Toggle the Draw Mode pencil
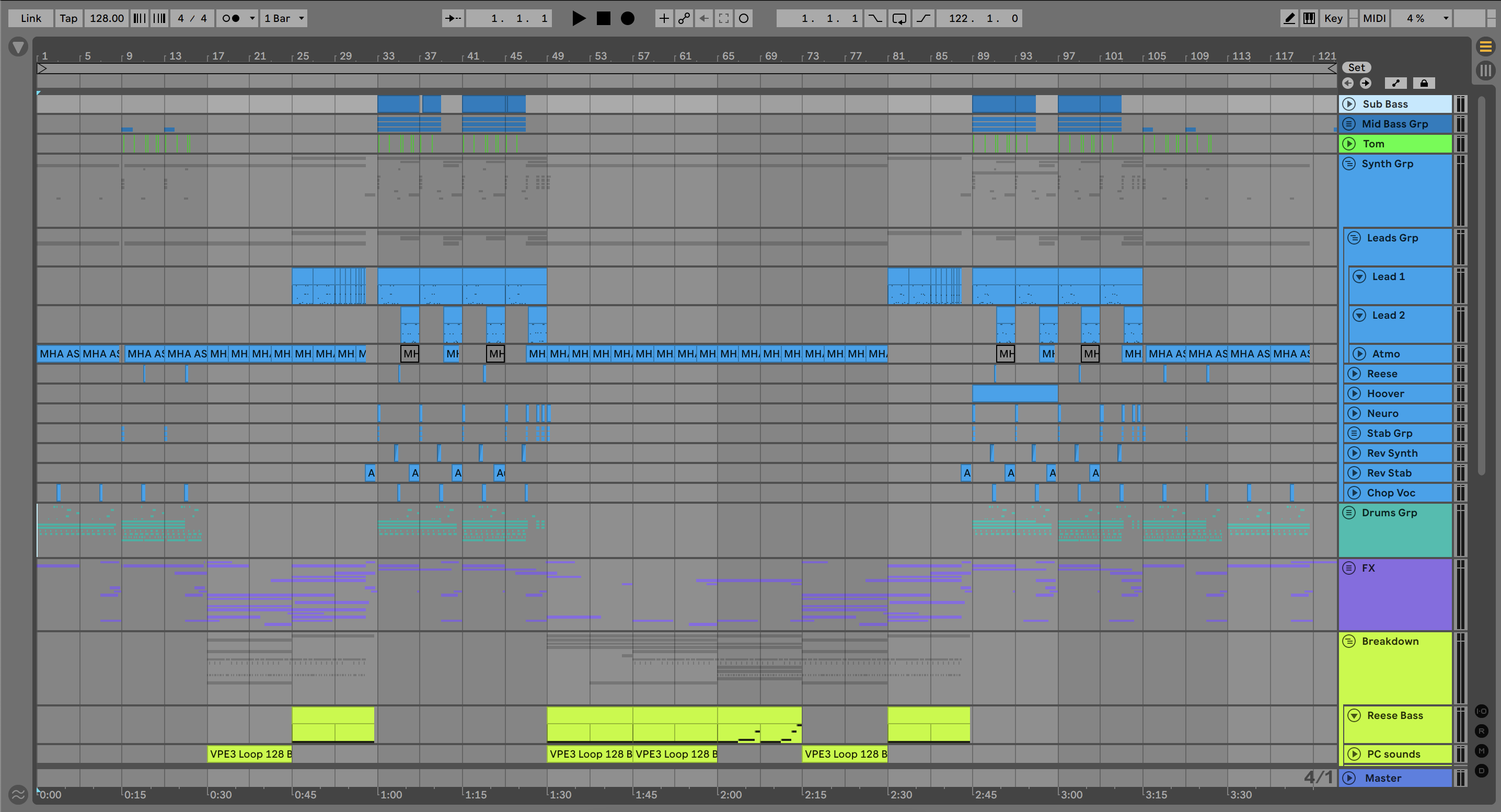This screenshot has height=812, width=1501. click(1289, 19)
